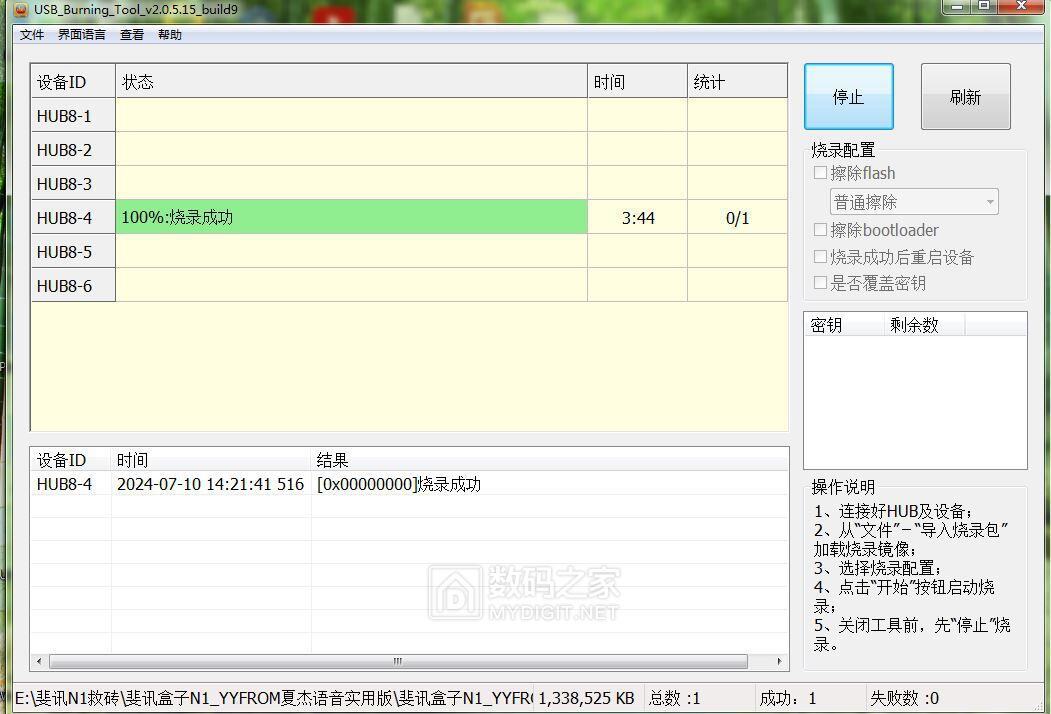Click the 密钥 column header

[845, 325]
